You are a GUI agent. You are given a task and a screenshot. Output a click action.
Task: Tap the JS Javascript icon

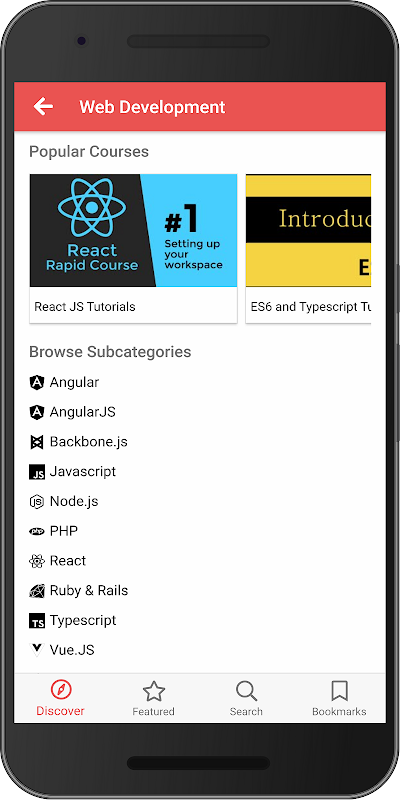point(37,472)
